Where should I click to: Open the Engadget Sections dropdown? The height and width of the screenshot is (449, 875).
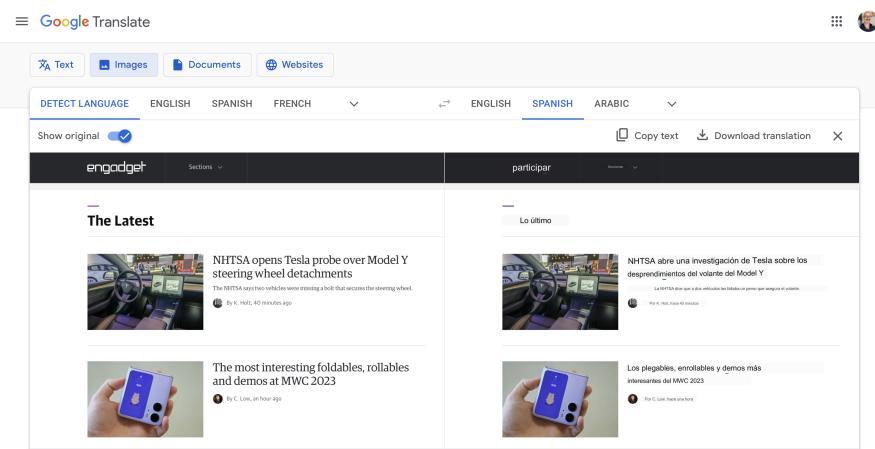click(206, 167)
